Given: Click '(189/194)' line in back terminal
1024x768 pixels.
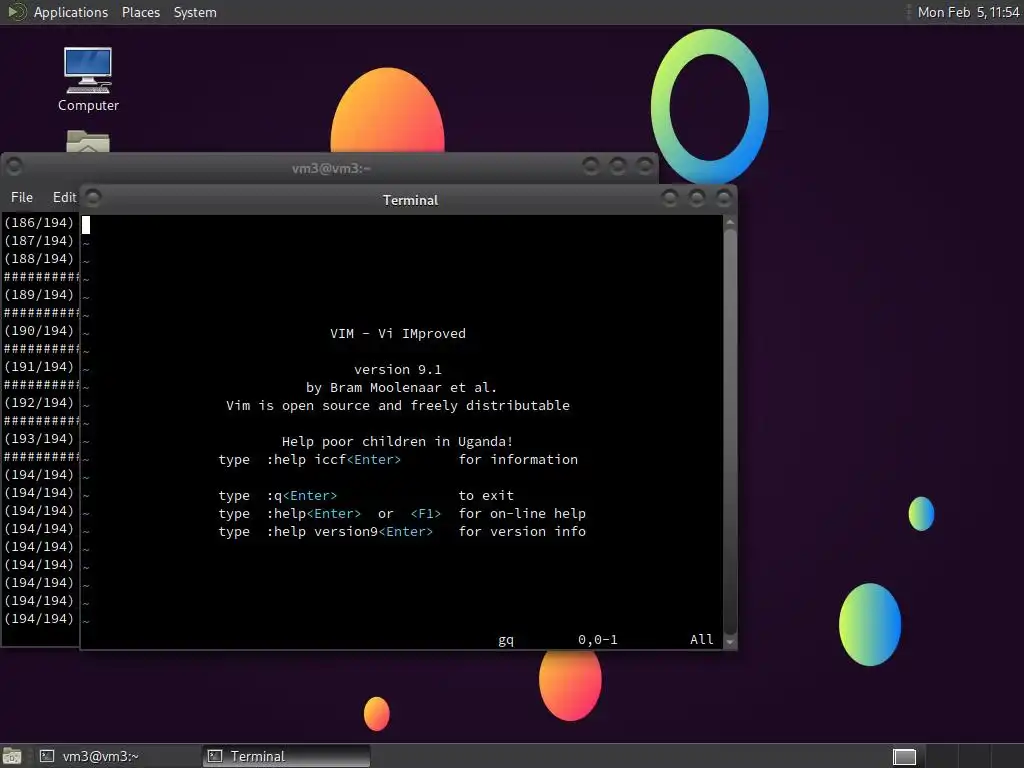Looking at the screenshot, I should pyautogui.click(x=39, y=295).
